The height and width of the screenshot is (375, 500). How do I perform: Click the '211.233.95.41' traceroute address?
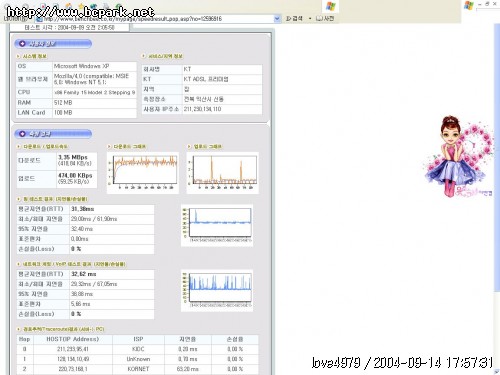click(73, 349)
